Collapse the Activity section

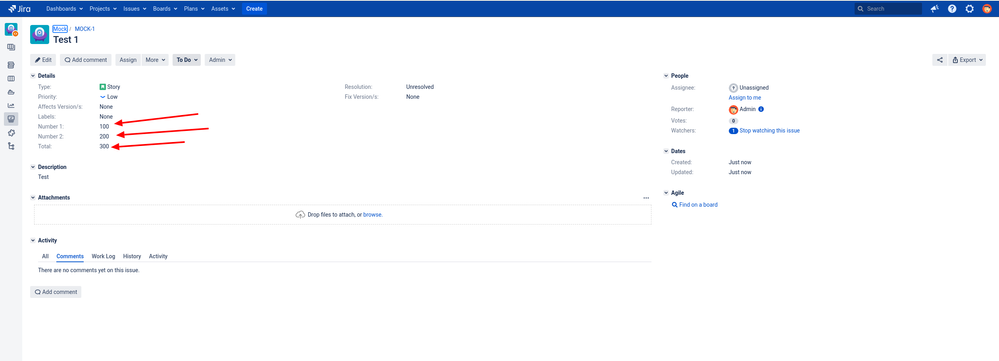coord(33,241)
